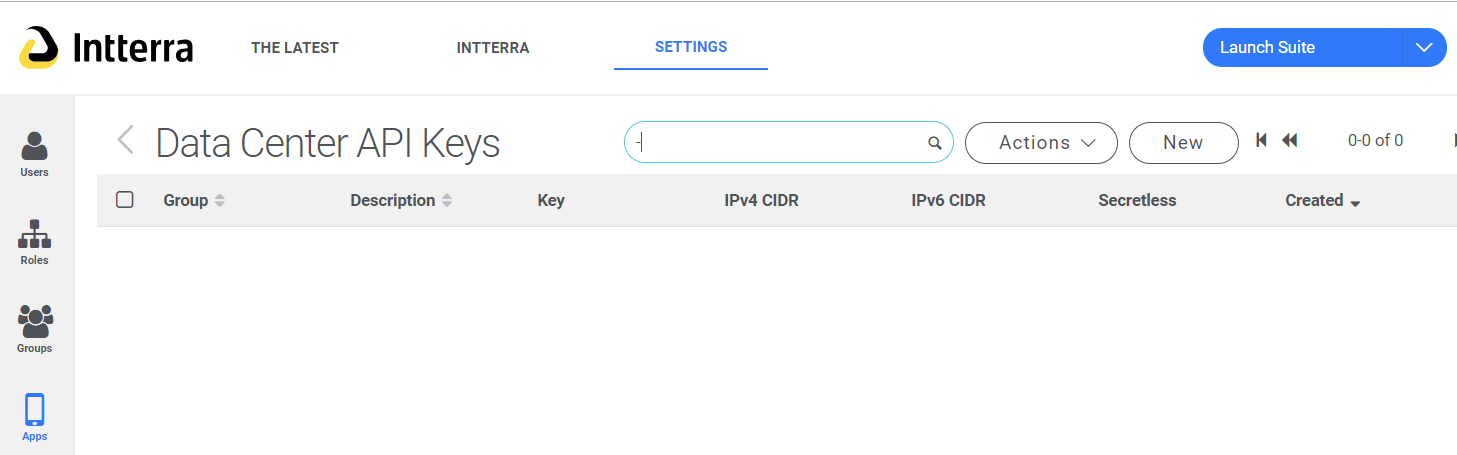Toggle the select-all rows checkbox
Screen dimensions: 1457x455
tap(125, 200)
